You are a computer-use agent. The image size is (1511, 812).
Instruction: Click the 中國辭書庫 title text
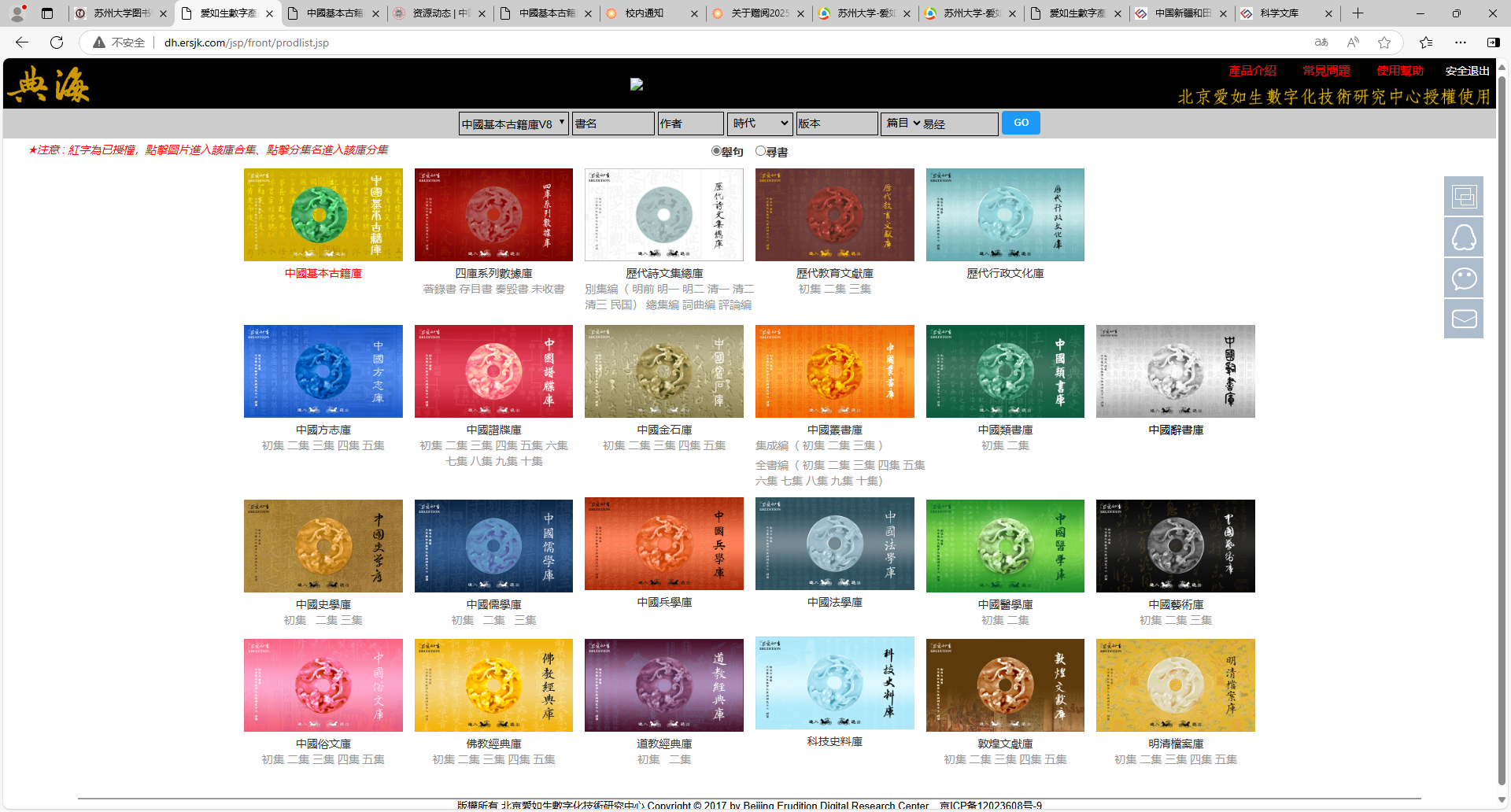coord(1176,430)
